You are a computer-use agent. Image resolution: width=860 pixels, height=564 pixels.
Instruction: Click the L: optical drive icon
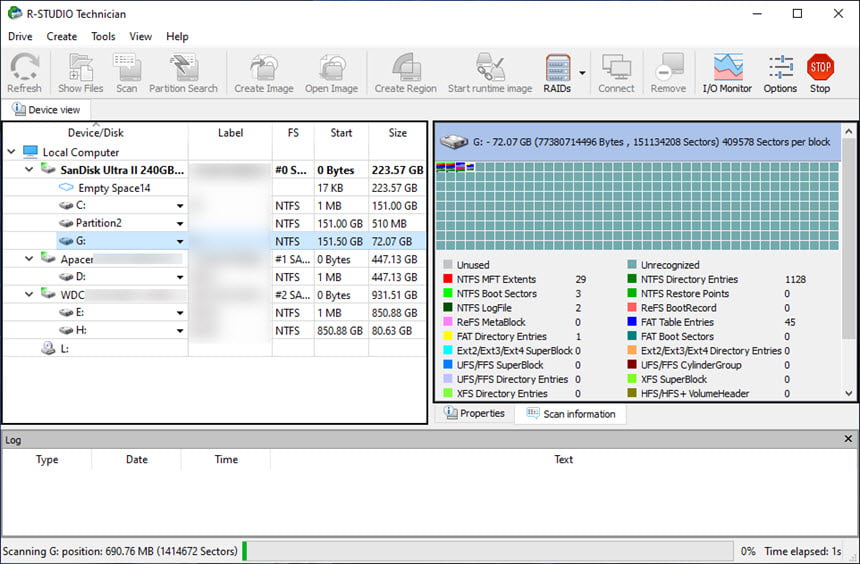click(48, 348)
